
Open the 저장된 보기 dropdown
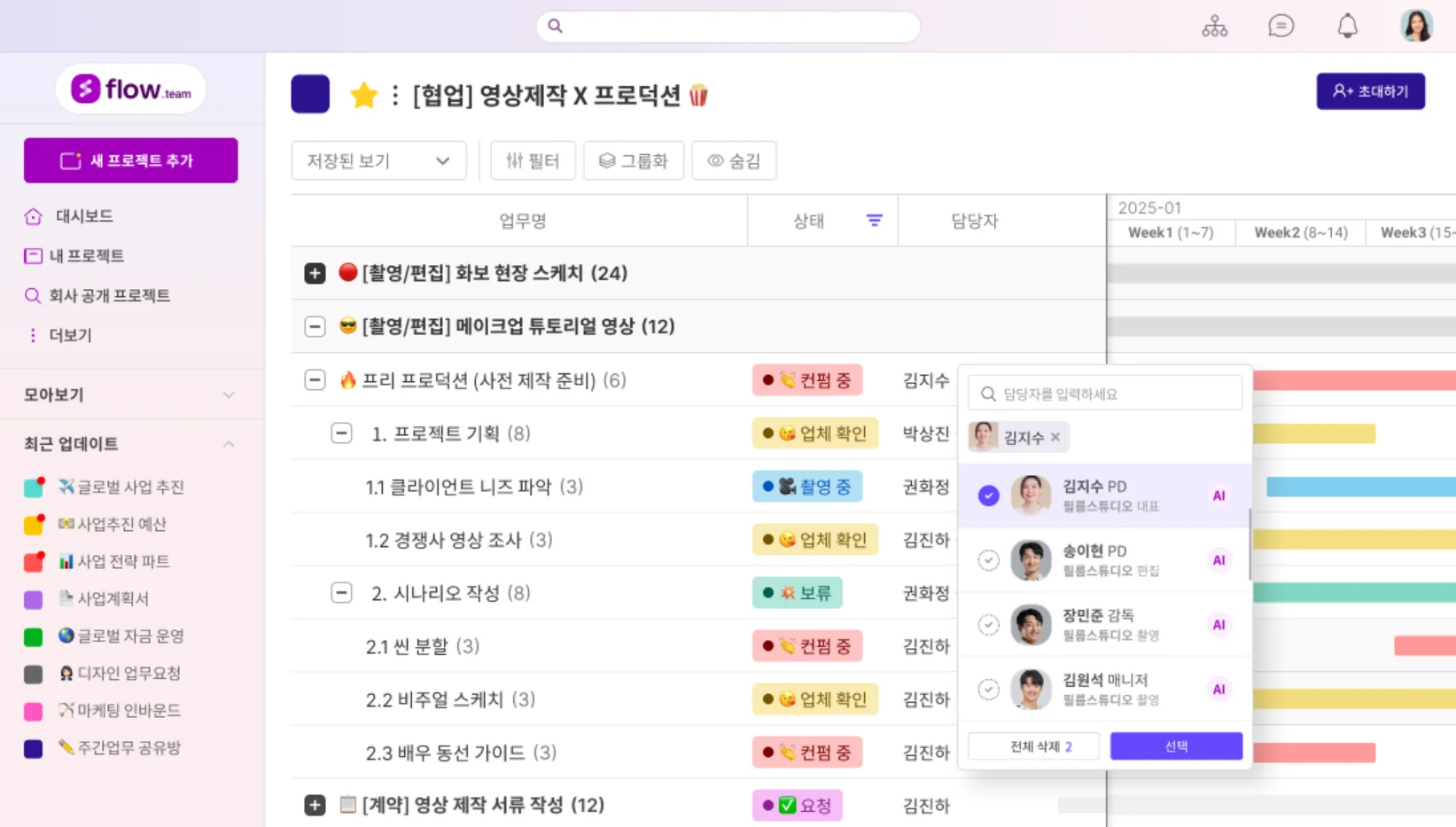pos(378,160)
